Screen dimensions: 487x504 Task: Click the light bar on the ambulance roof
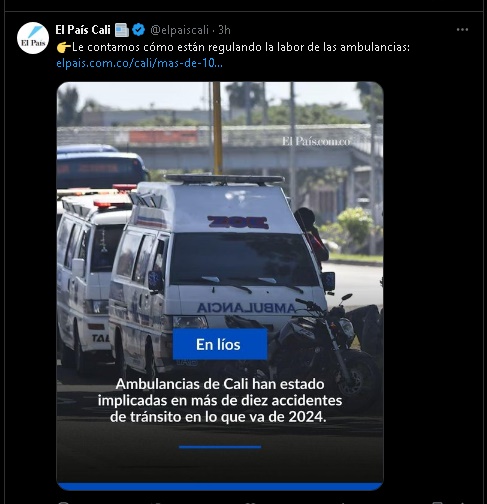coord(225,179)
